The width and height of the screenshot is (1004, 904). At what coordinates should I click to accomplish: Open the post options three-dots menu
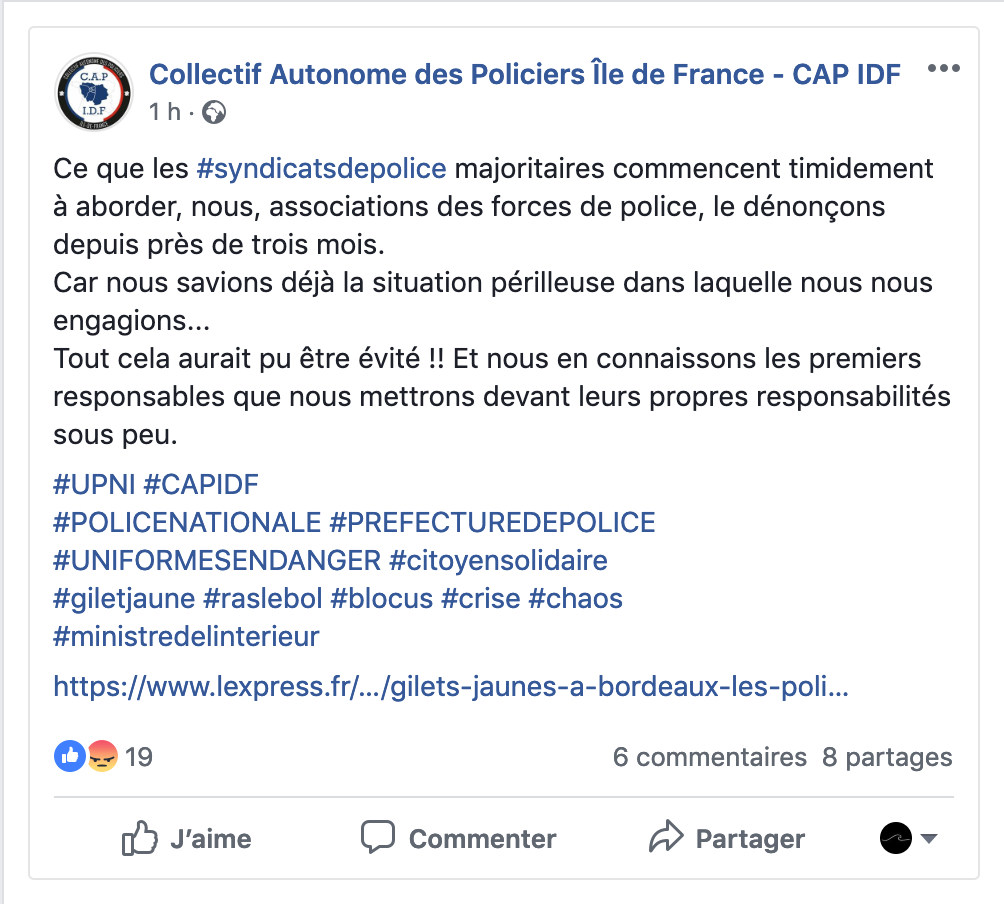point(944,68)
